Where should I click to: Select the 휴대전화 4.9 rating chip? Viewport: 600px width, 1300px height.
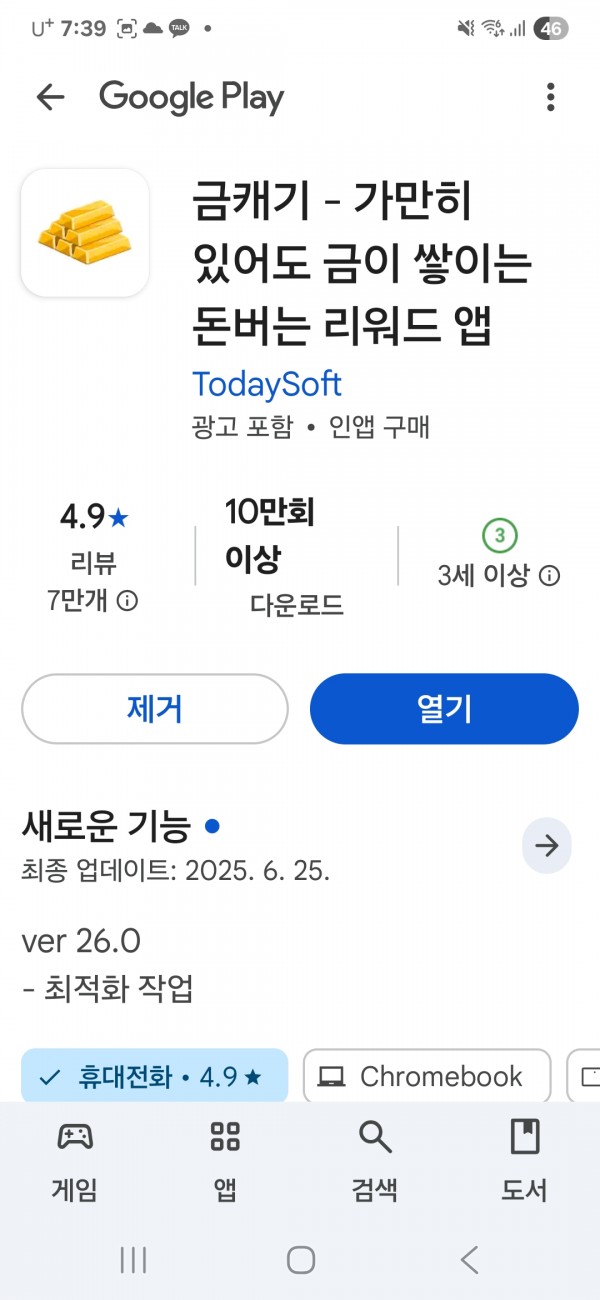(x=154, y=1076)
